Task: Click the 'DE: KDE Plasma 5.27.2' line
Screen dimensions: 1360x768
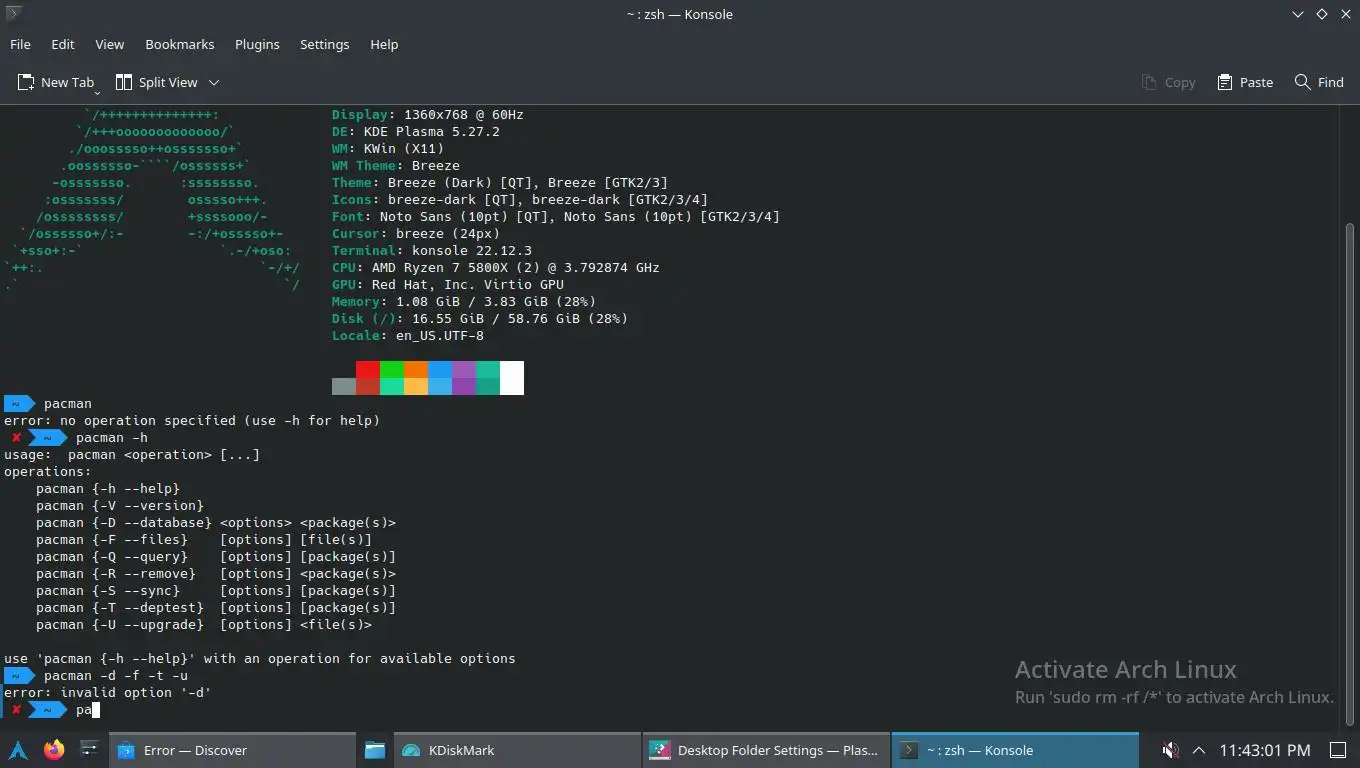Action: (416, 131)
